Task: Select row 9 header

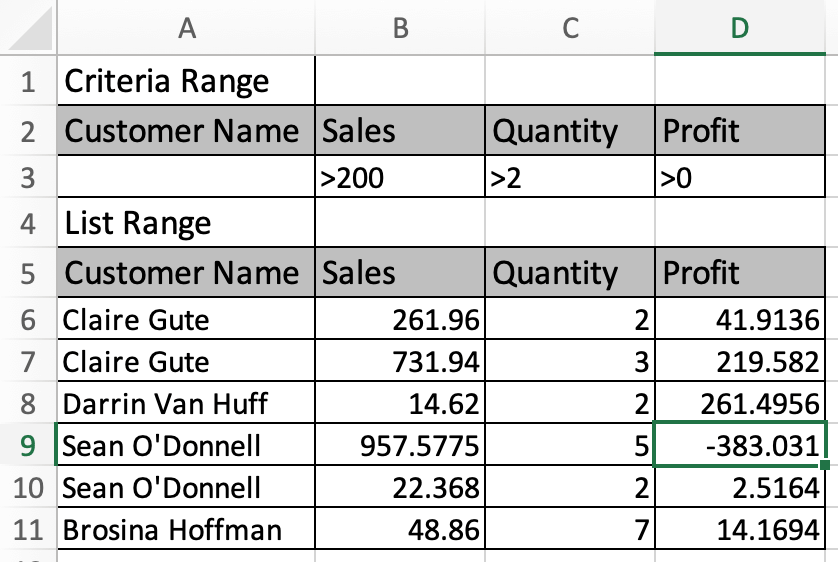Action: point(28,444)
